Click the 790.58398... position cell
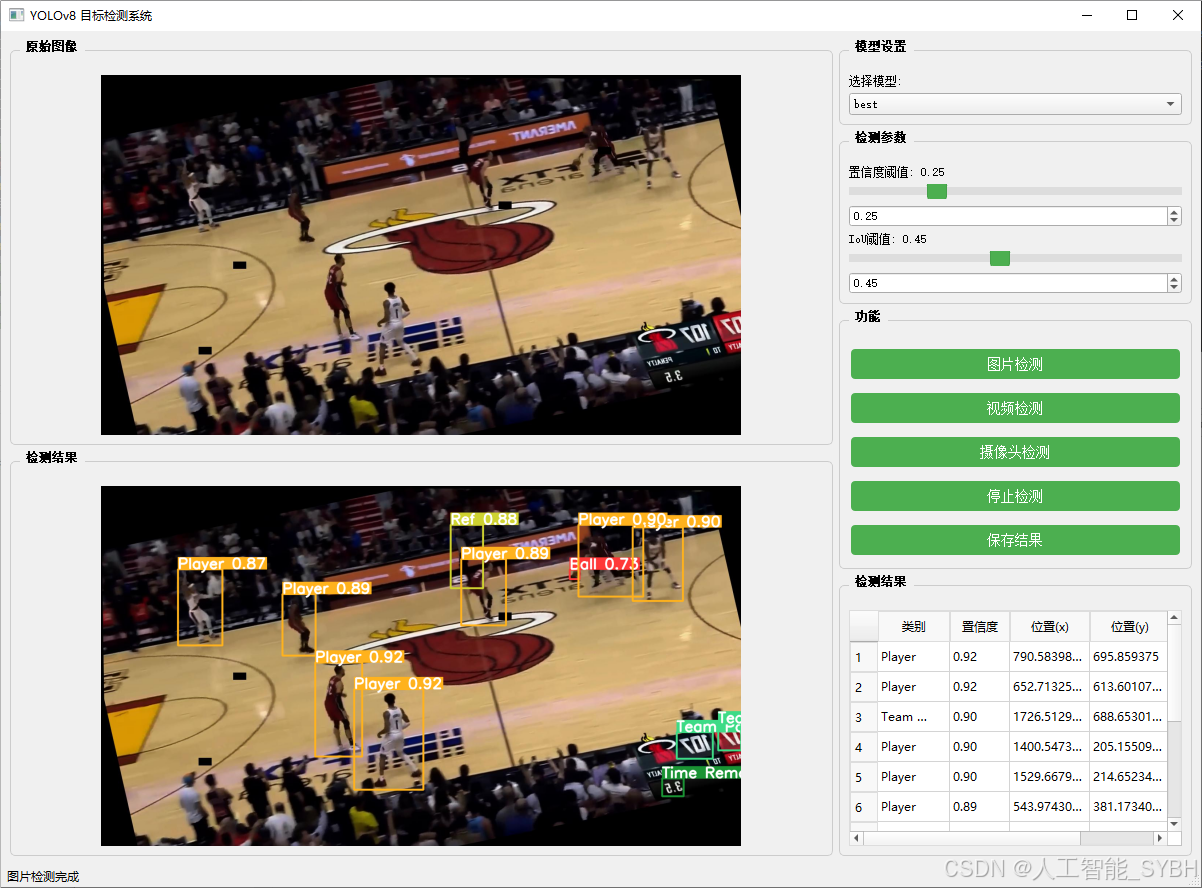This screenshot has height=888, width=1202. coord(1049,657)
